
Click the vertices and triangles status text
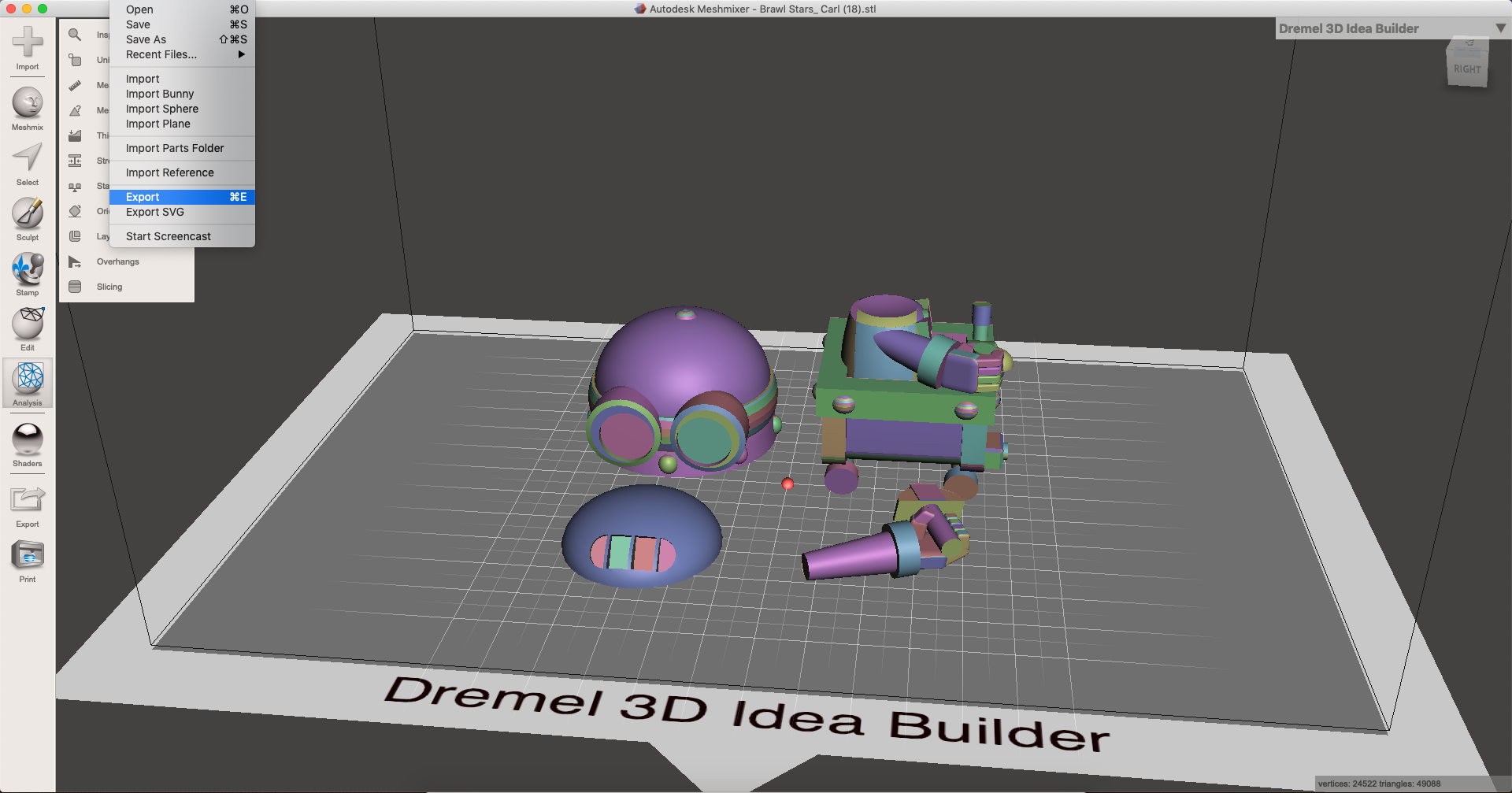pos(1379,784)
